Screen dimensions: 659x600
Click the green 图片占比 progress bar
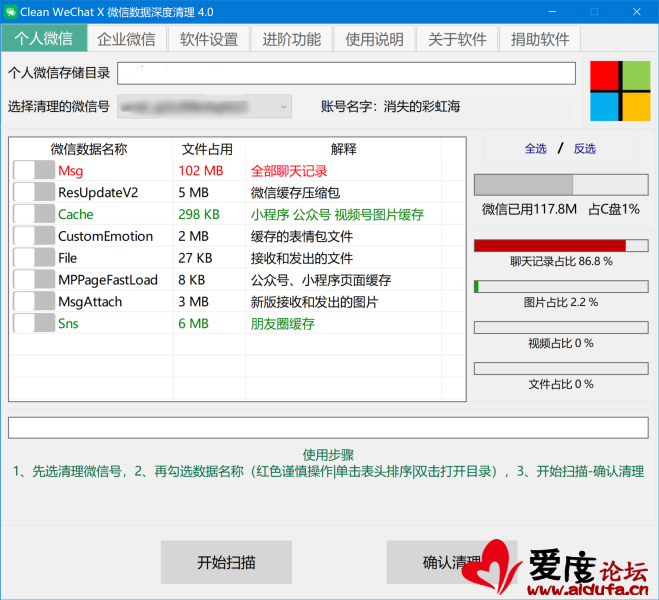pos(561,287)
